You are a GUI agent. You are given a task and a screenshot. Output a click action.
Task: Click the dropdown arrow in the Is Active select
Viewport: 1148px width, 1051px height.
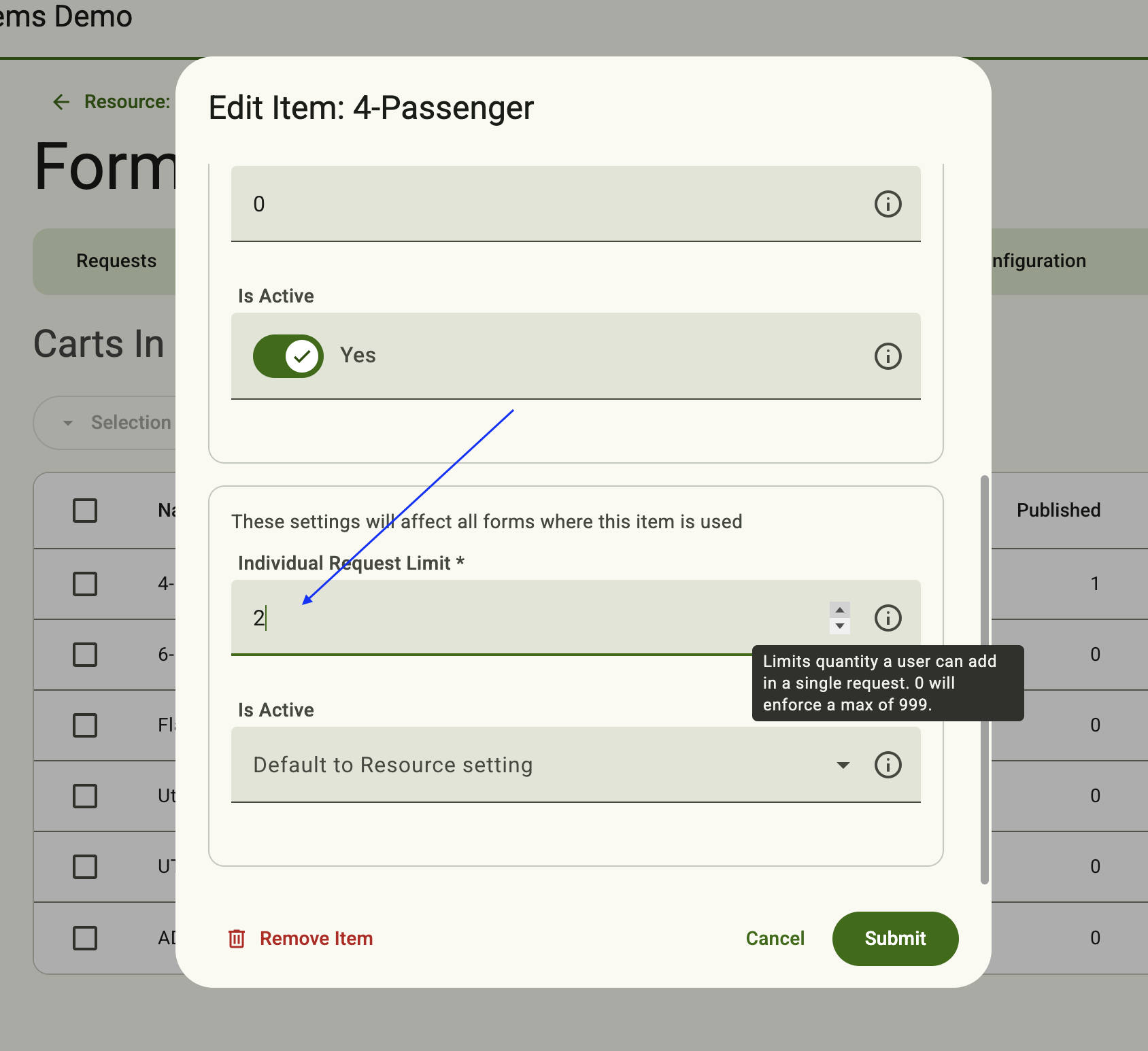[843, 765]
